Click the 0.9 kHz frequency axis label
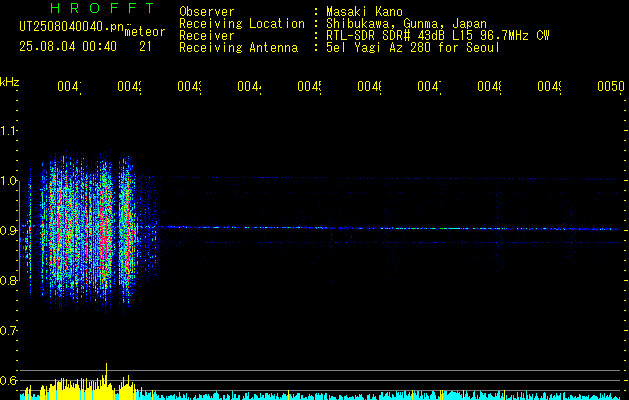This screenshot has height=400, width=629. point(8,231)
